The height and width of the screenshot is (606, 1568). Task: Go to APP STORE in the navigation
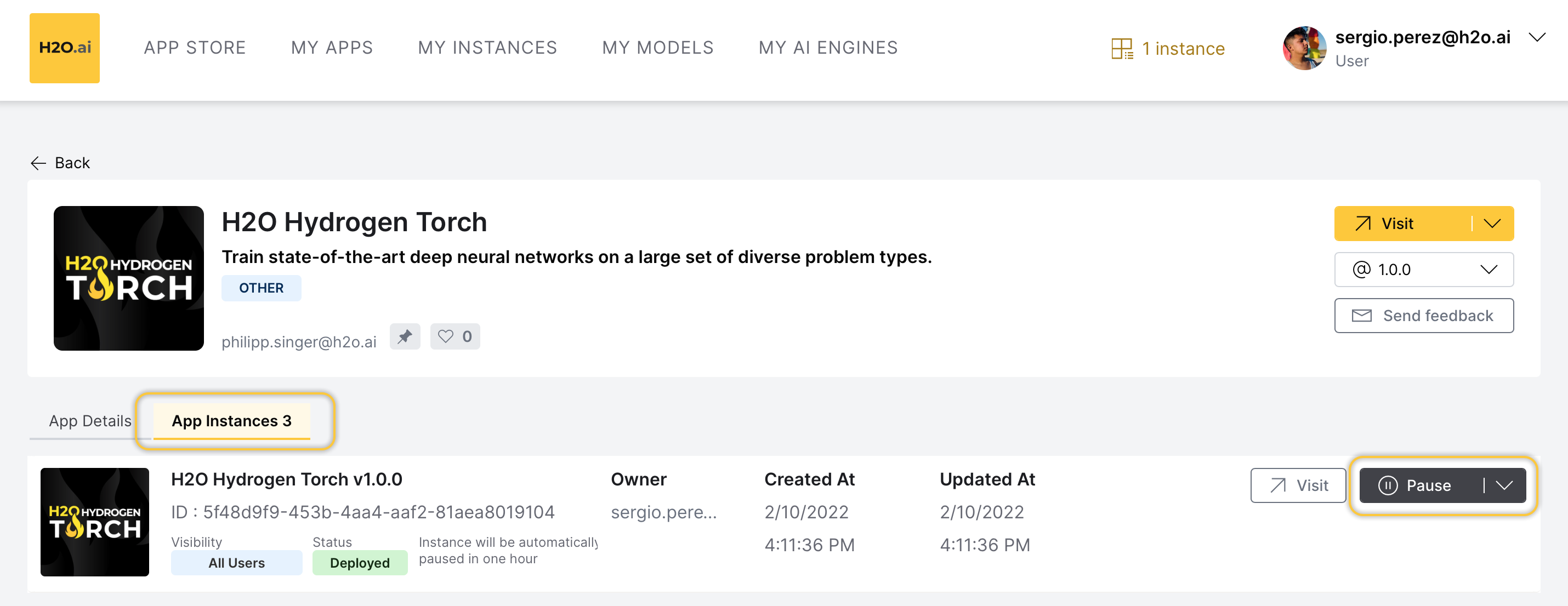tap(195, 48)
